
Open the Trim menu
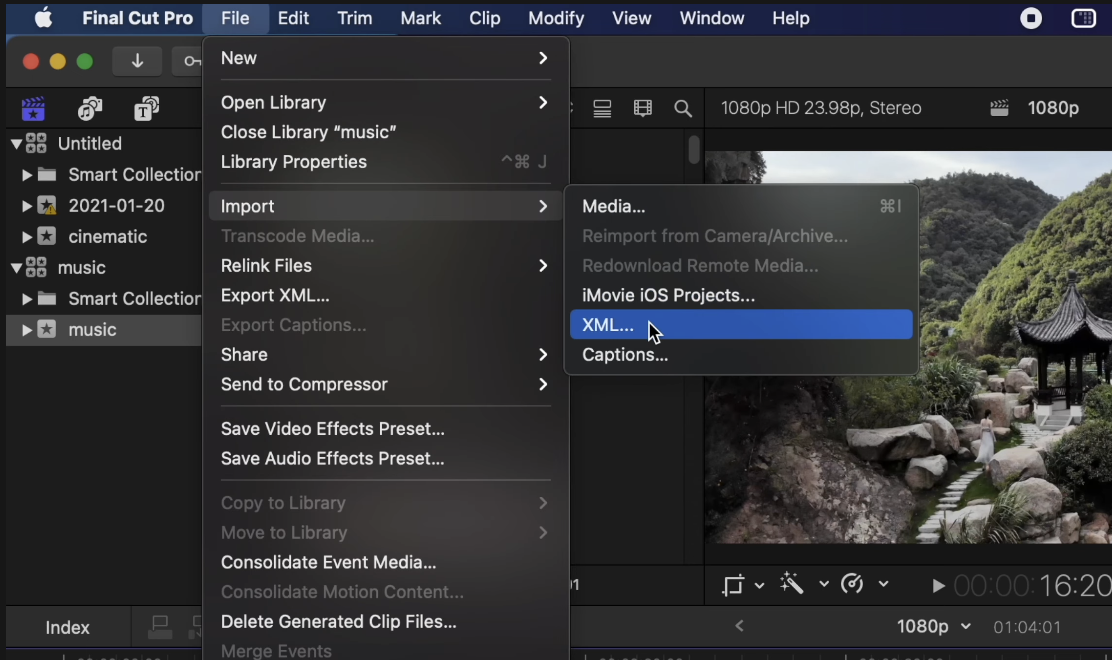tap(355, 18)
